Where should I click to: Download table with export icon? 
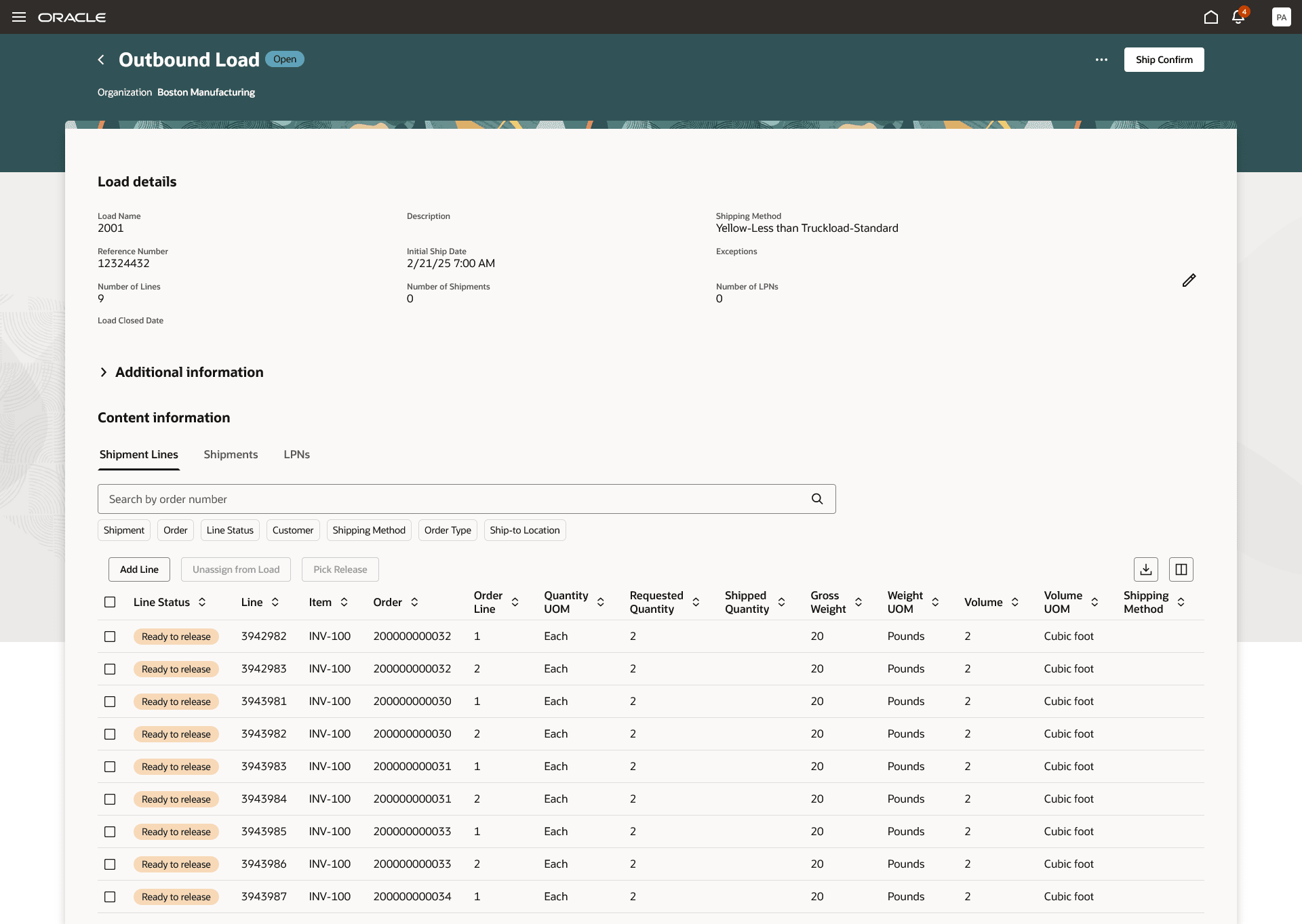coord(1145,569)
